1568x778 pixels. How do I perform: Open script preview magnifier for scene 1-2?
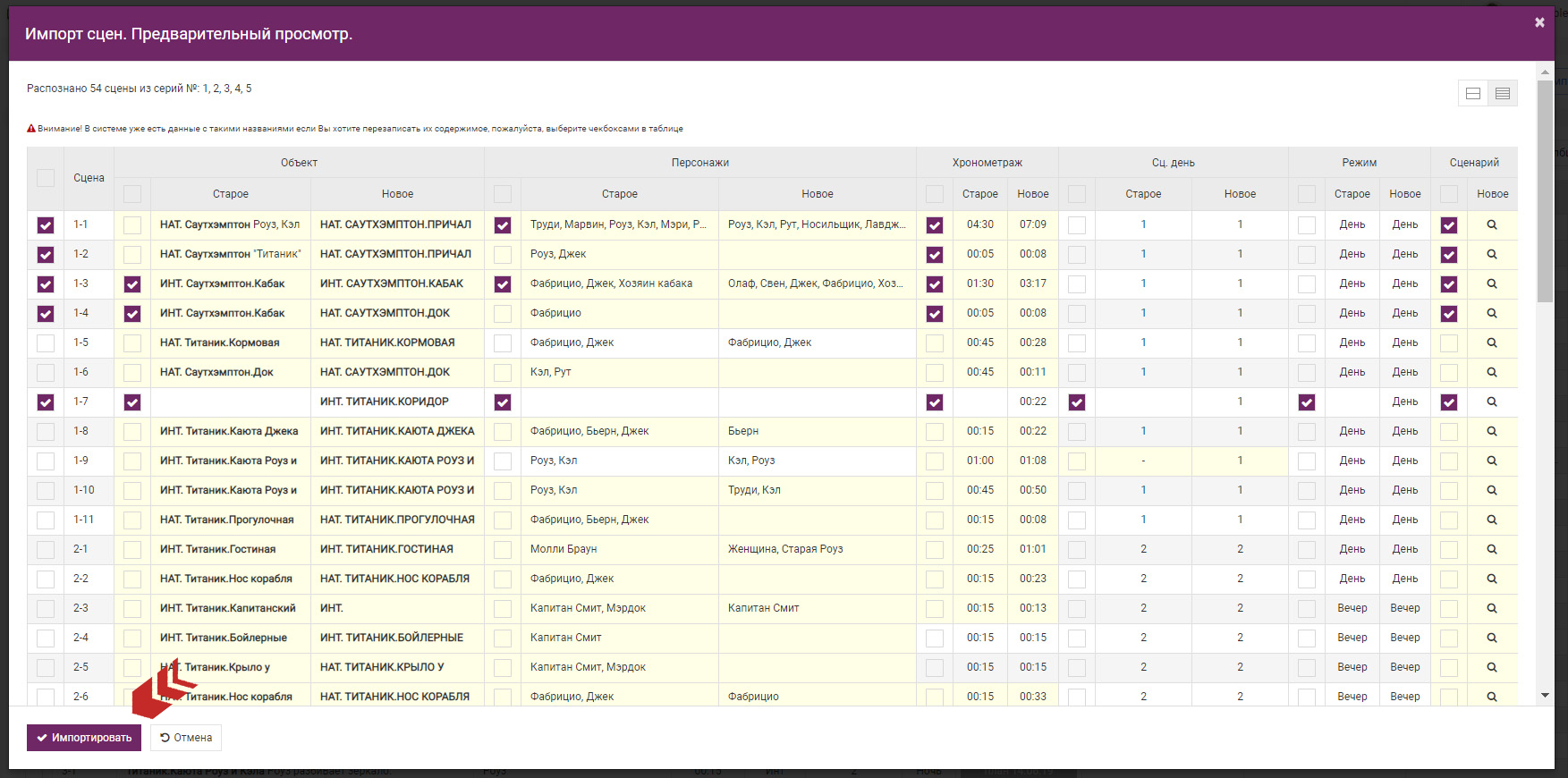(1492, 255)
